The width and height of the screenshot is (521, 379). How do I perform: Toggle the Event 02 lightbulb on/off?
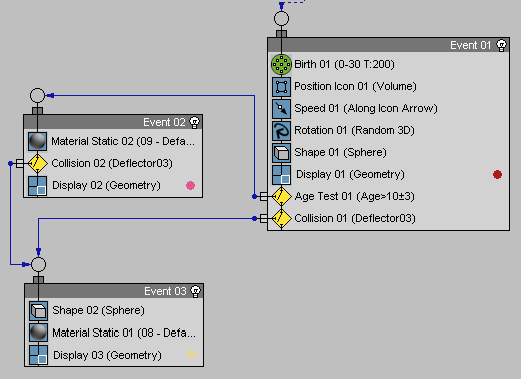coord(195,122)
